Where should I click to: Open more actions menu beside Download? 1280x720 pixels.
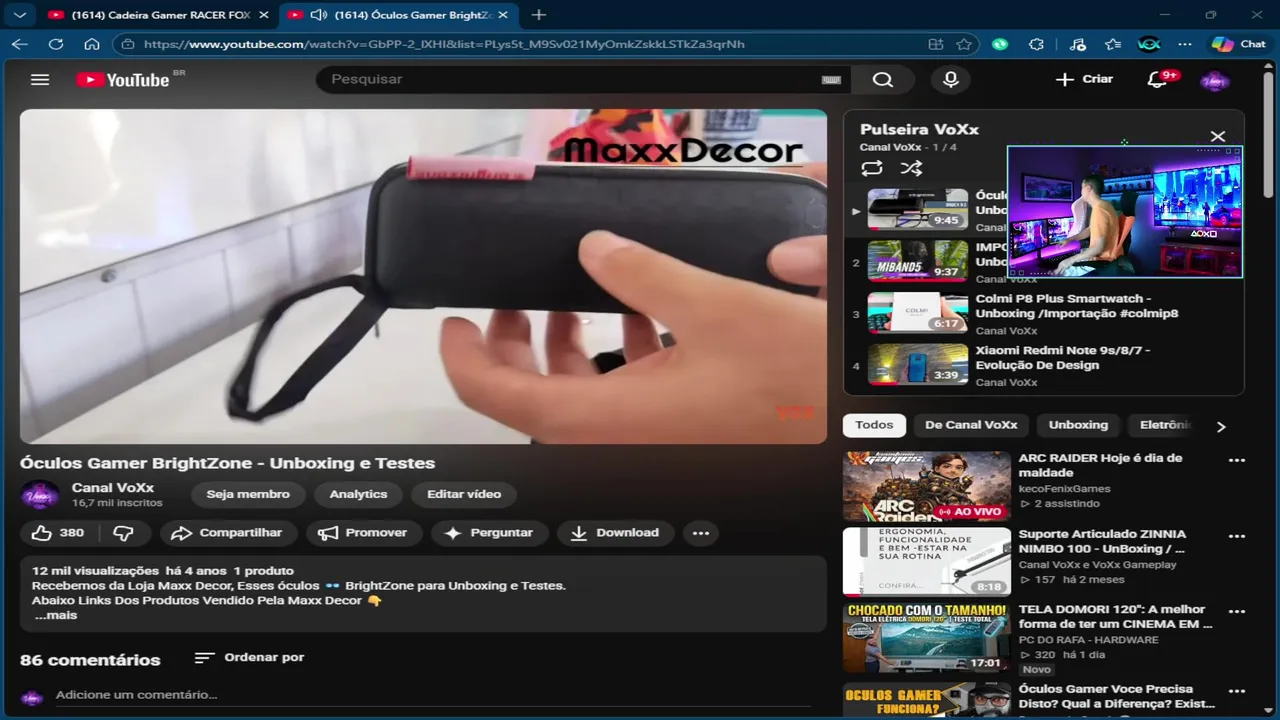click(701, 533)
